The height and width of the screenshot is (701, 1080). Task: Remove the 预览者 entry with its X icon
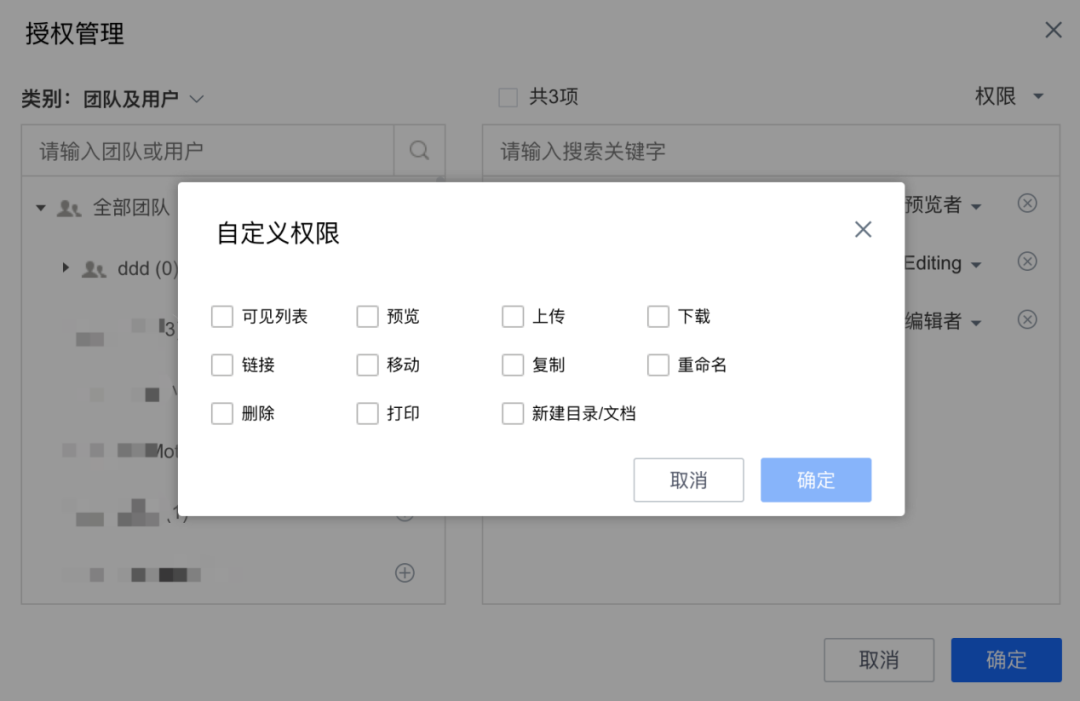point(1027,203)
